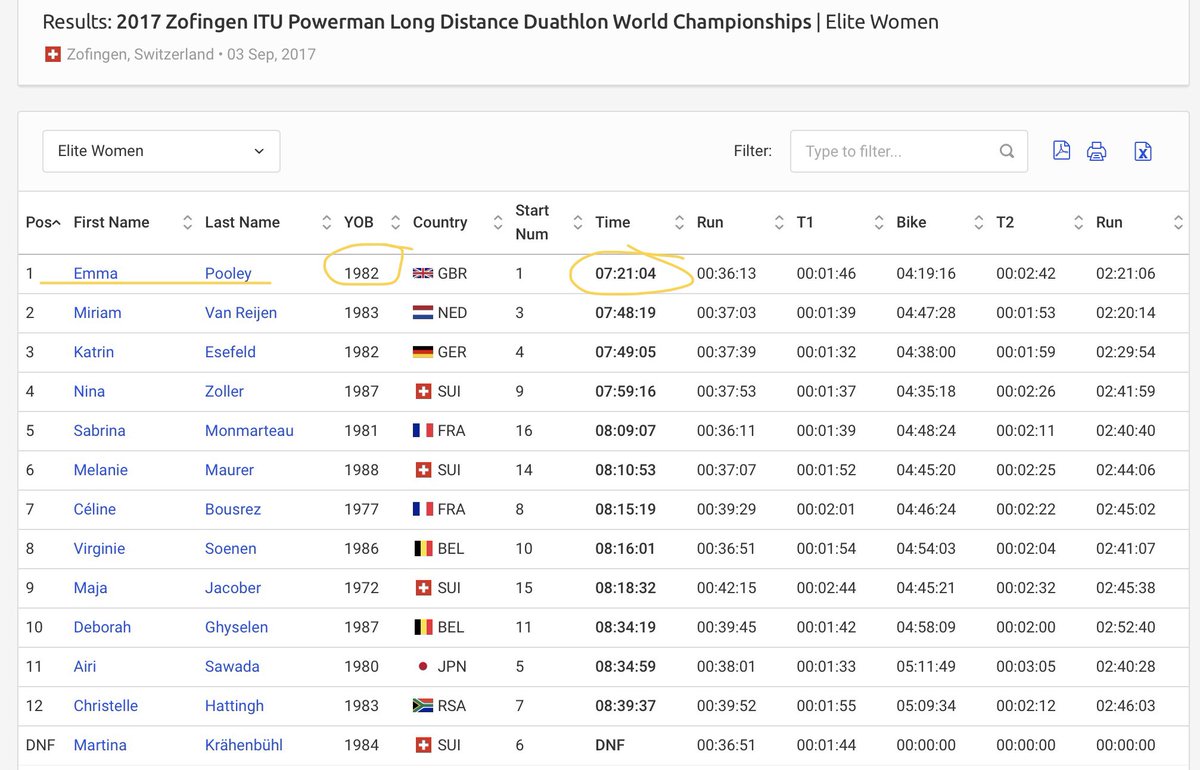1200x770 pixels.
Task: Select first run split 00:42:15
Action: tap(726, 588)
